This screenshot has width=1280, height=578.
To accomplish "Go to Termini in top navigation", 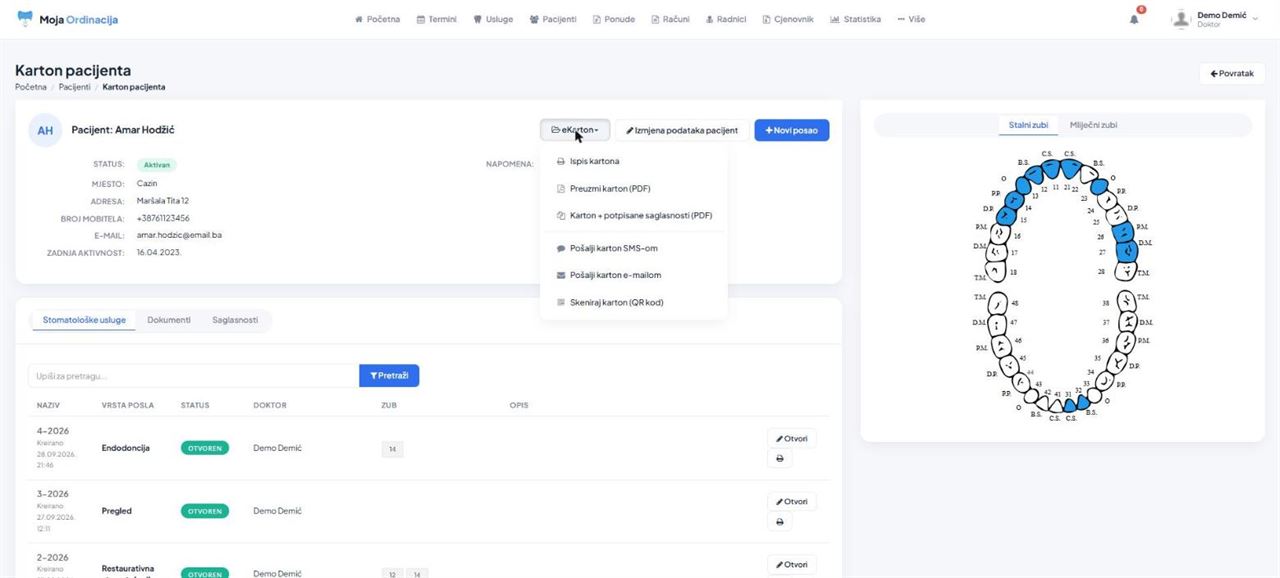I will tap(437, 19).
